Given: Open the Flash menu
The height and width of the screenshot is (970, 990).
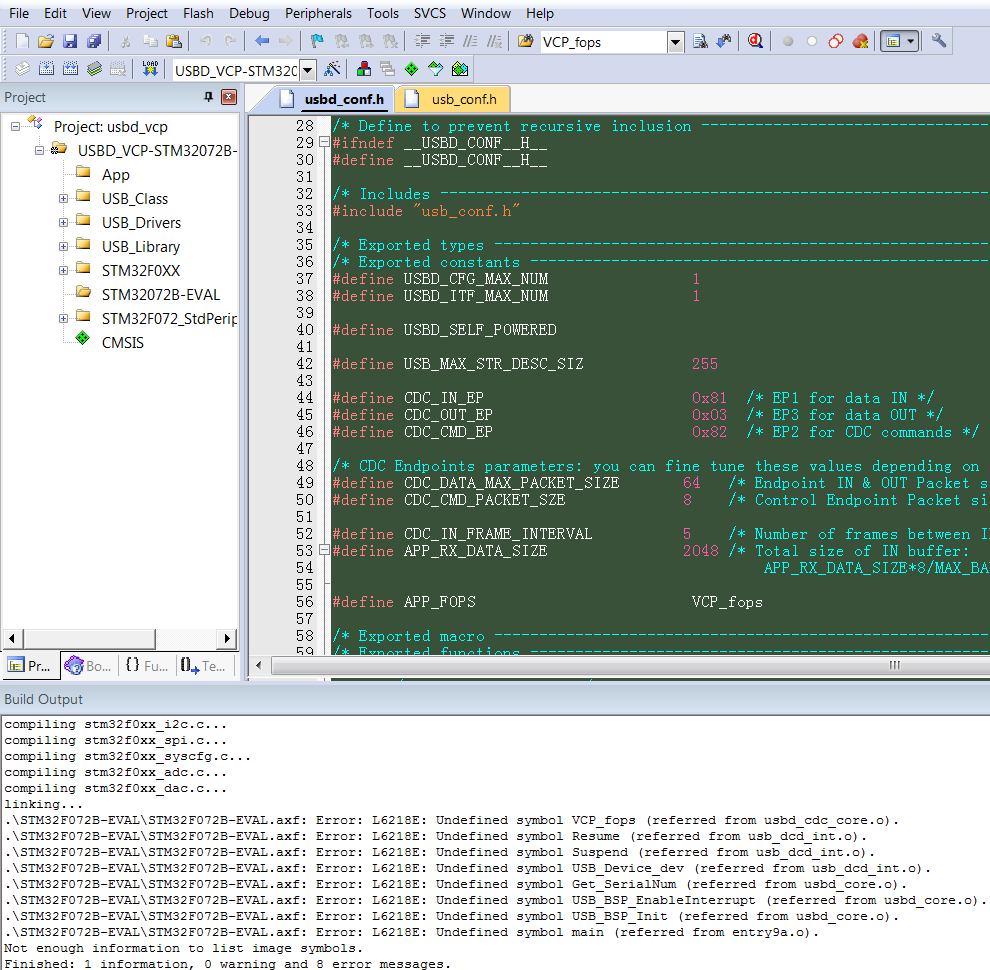Looking at the screenshot, I should click(198, 13).
